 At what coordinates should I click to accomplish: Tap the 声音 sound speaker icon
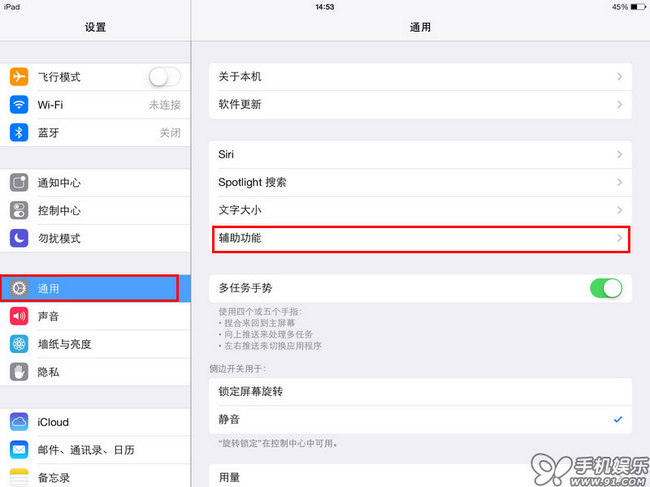click(19, 316)
